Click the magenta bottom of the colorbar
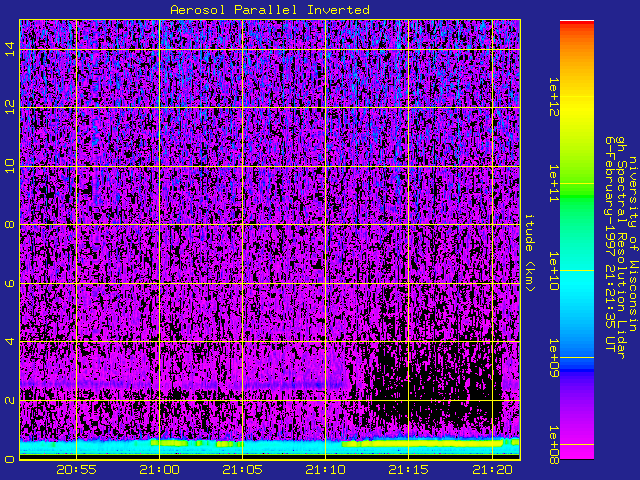The height and width of the screenshot is (480, 640). coord(577,451)
